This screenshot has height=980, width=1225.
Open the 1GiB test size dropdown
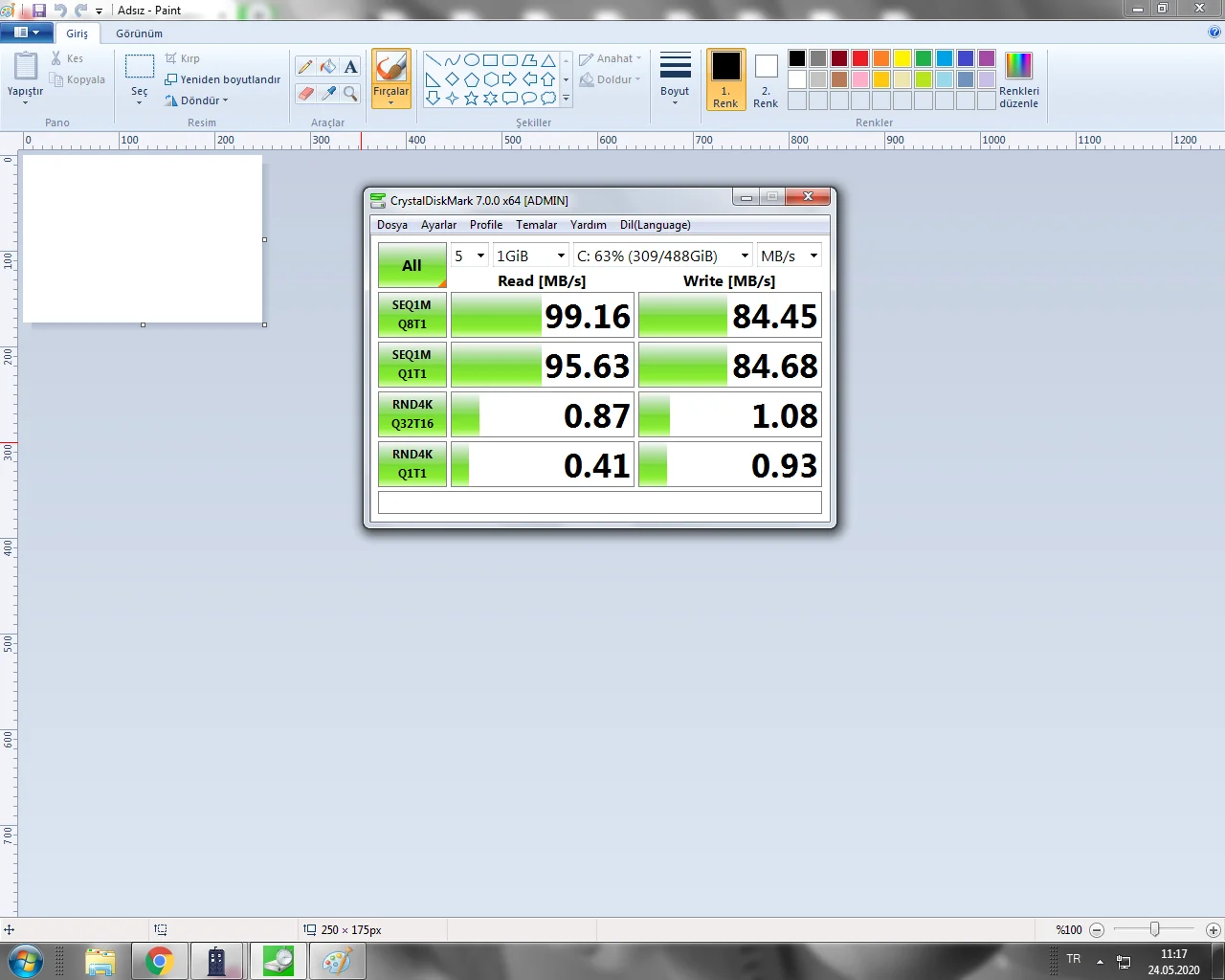pyautogui.click(x=531, y=256)
